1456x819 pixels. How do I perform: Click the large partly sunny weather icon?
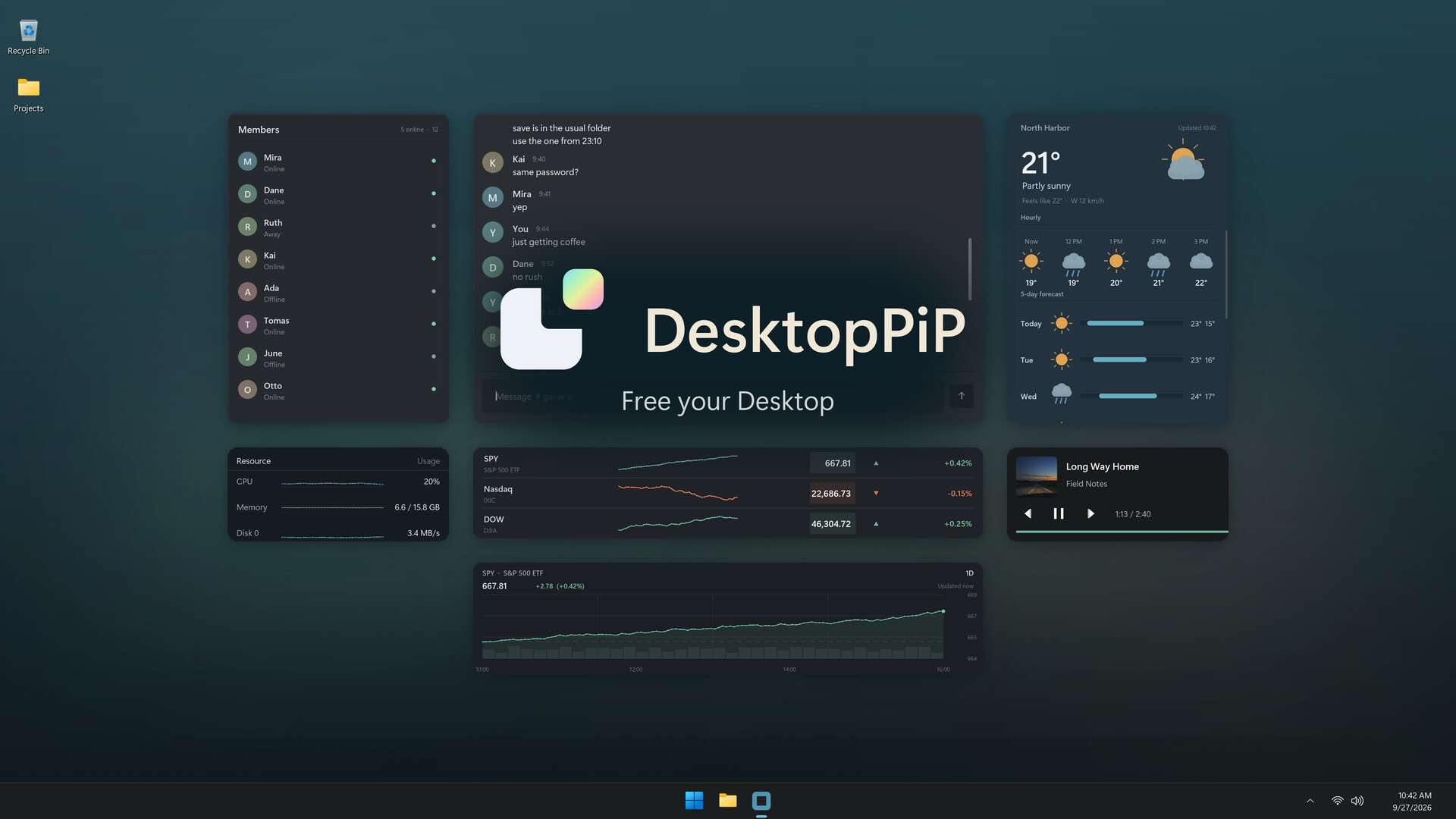coord(1184,161)
